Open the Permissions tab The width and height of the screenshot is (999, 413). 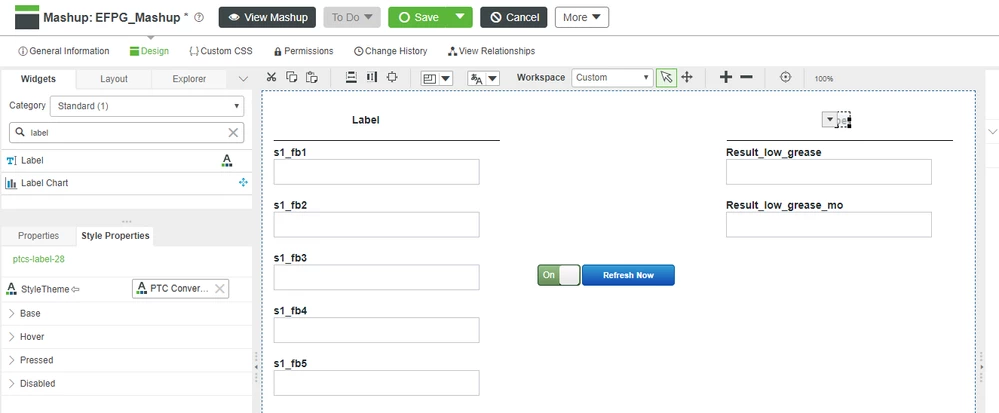(303, 51)
